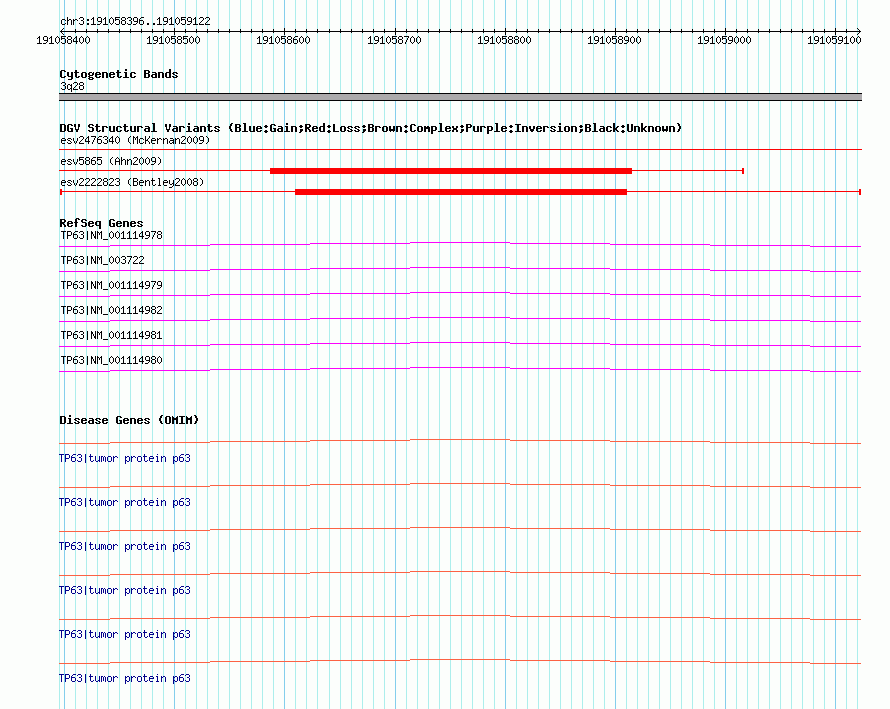
Task: Click ruler coordinate 191058900
Action: pyautogui.click(x=614, y=40)
